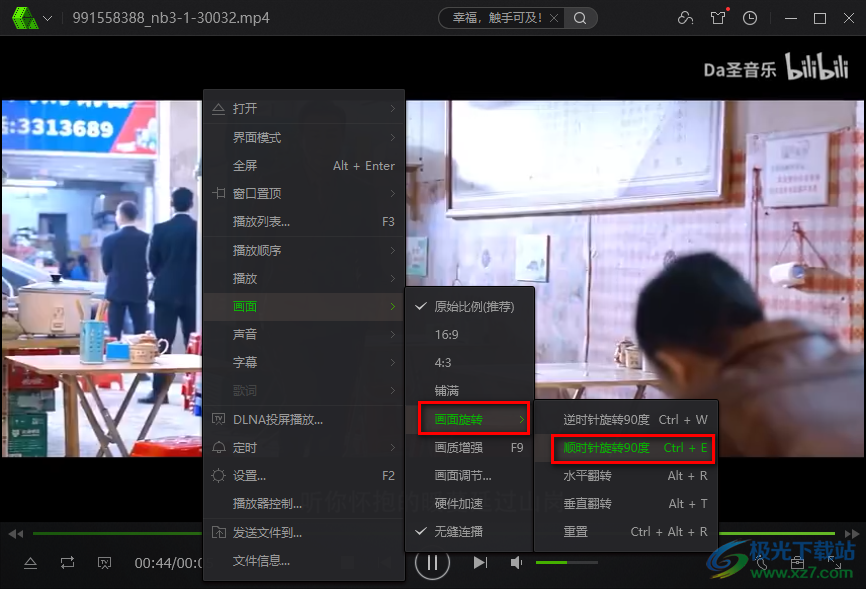Clear the search box with the x
Image resolution: width=866 pixels, height=589 pixels.
[x=554, y=18]
